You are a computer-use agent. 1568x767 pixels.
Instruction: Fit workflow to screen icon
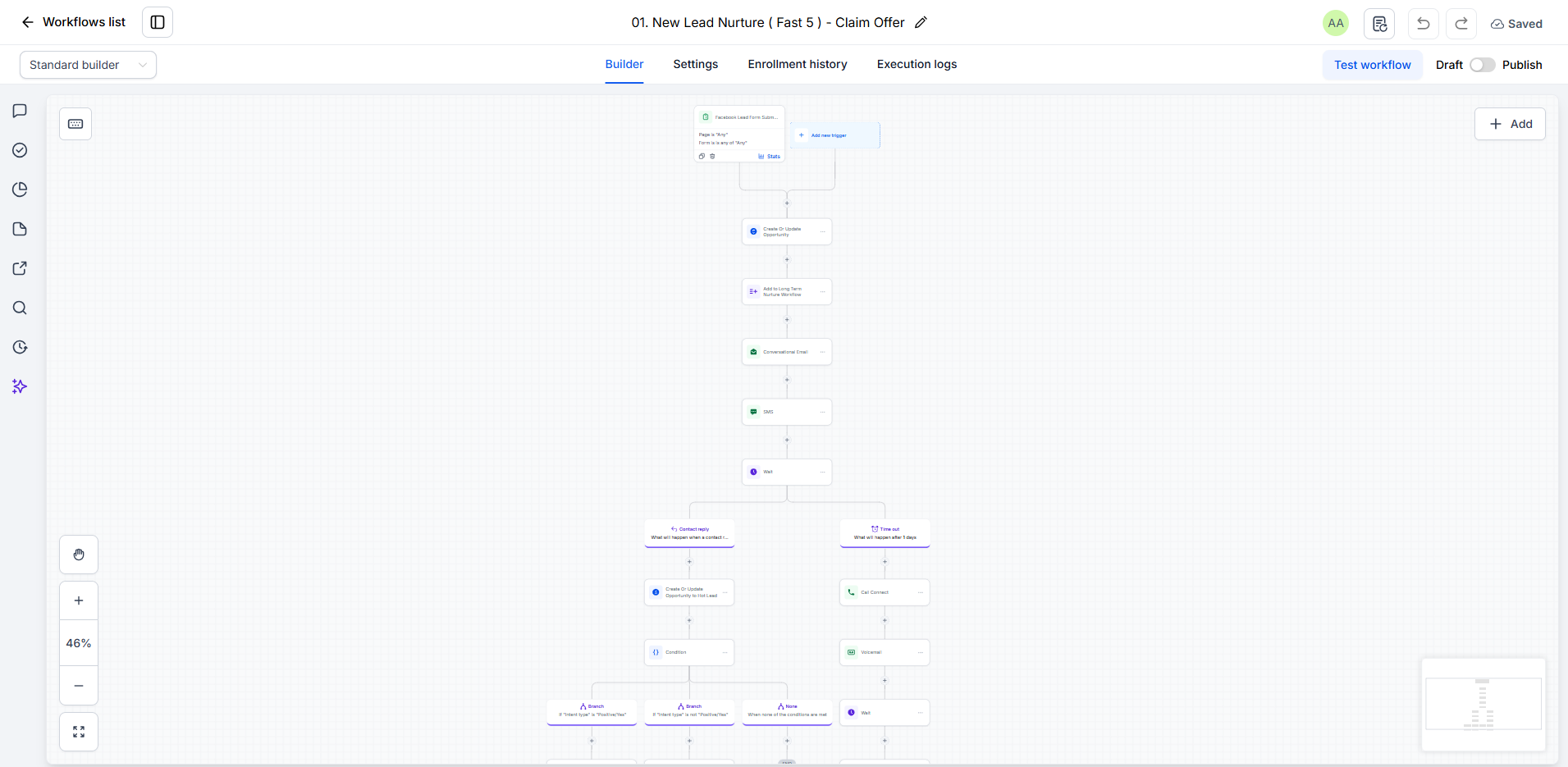coord(79,732)
